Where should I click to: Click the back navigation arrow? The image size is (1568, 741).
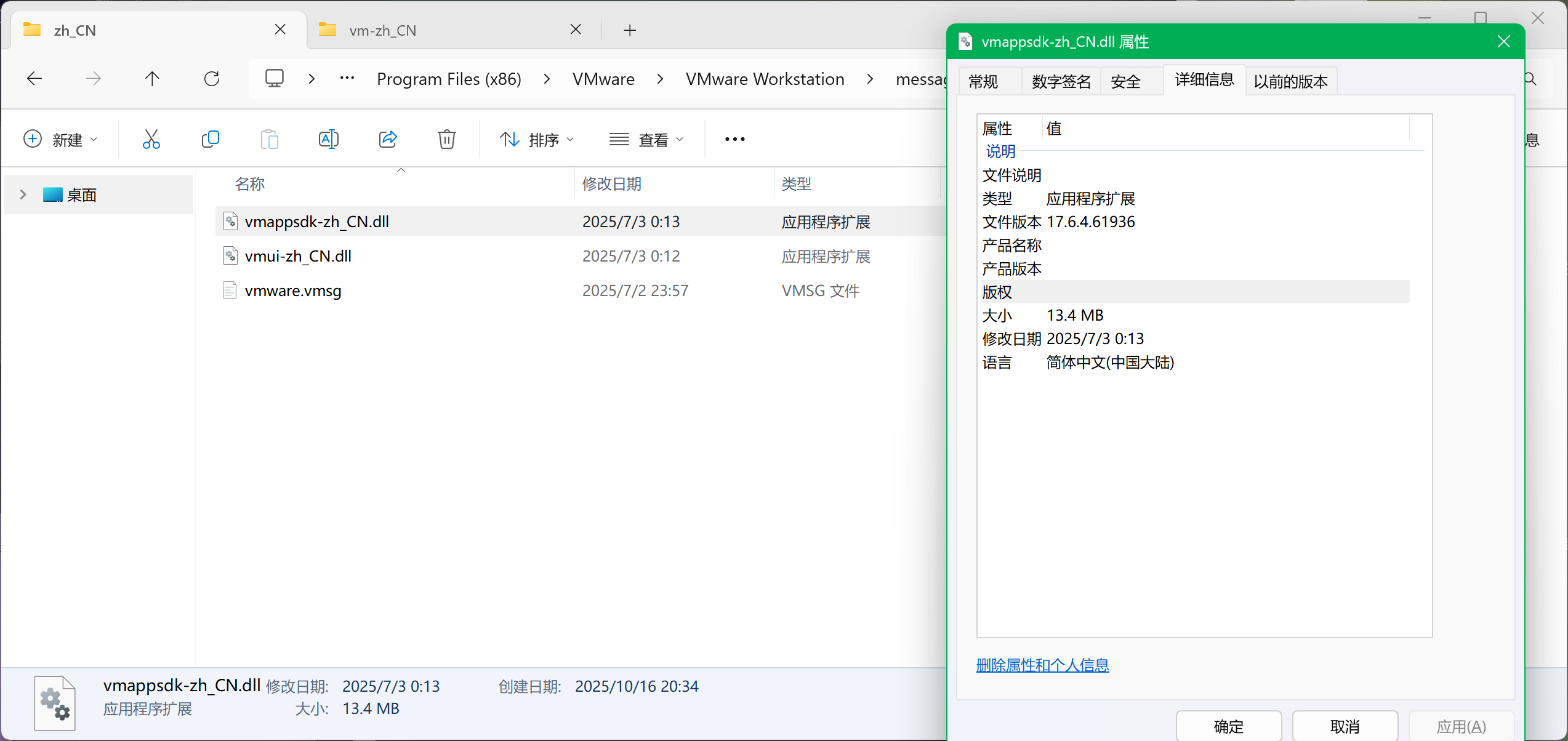point(34,78)
